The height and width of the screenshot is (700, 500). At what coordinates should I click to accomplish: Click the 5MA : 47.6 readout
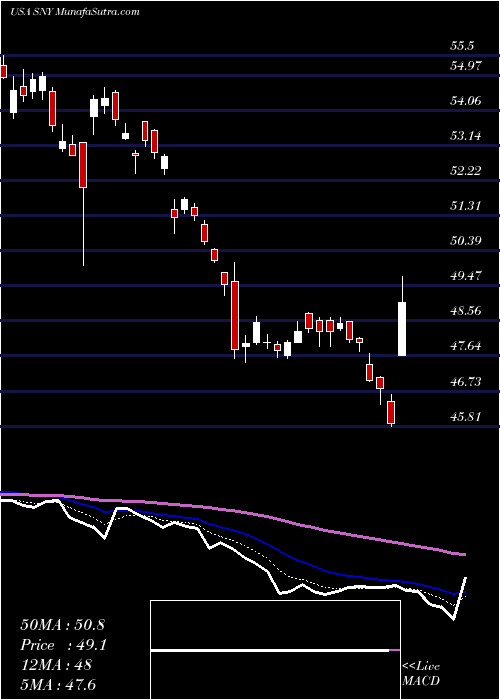coord(58,684)
